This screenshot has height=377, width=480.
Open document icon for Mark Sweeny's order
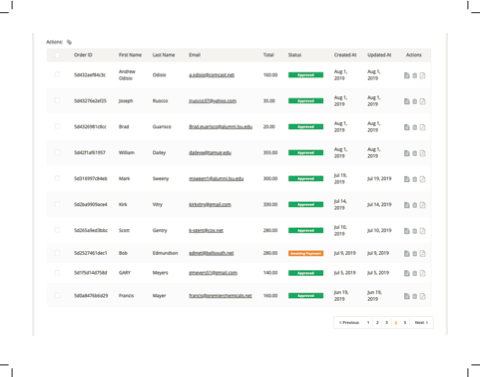pos(407,179)
